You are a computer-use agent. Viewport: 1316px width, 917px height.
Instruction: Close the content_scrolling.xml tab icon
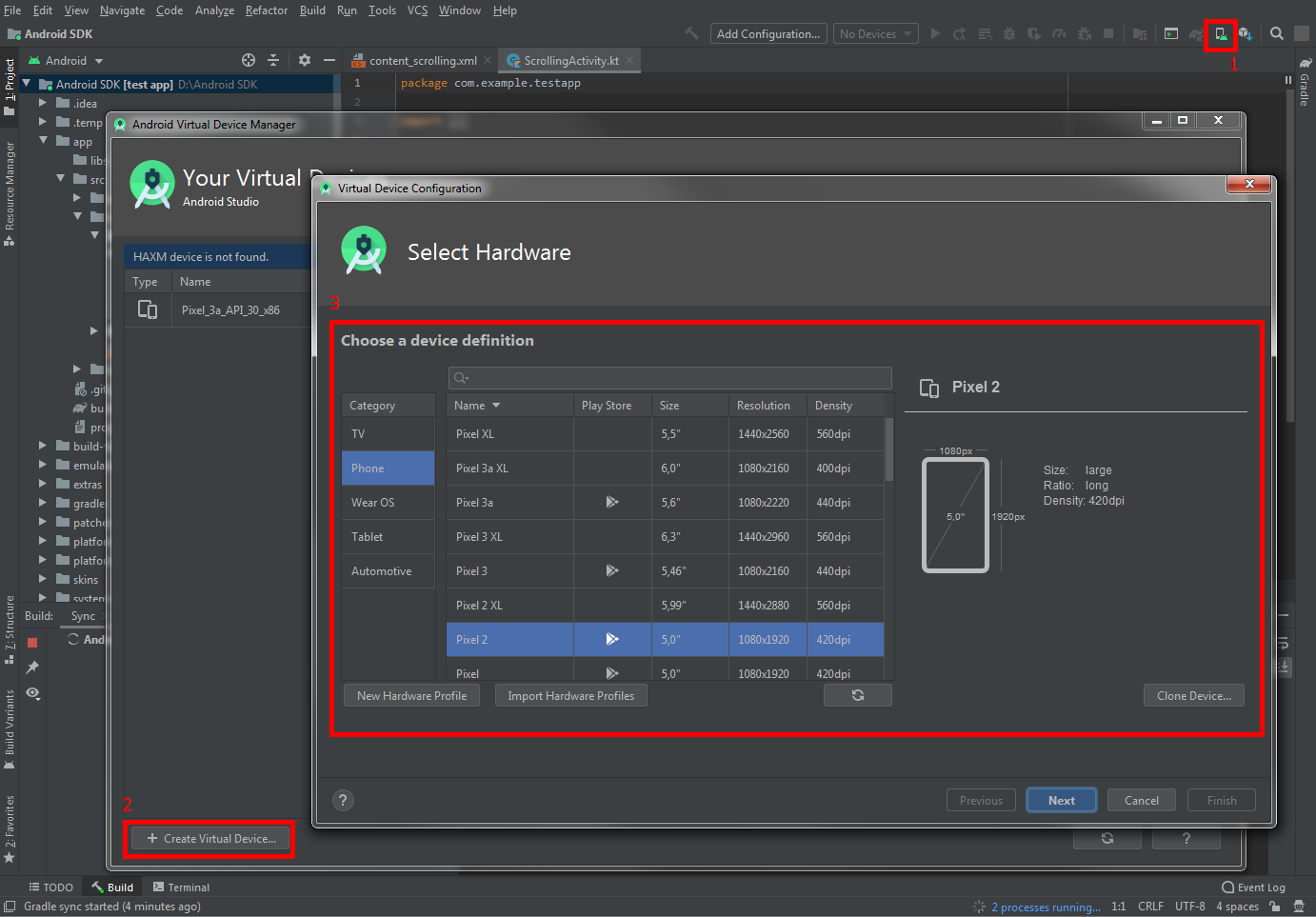coord(488,60)
